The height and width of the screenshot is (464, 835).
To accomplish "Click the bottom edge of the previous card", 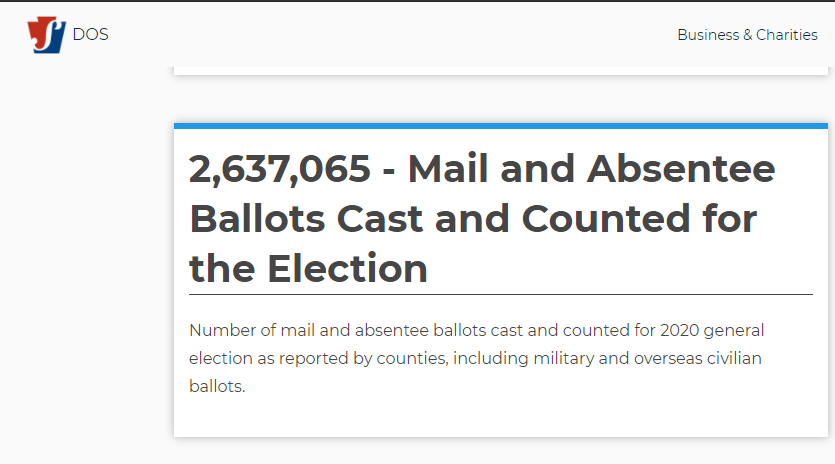I will (x=501, y=71).
